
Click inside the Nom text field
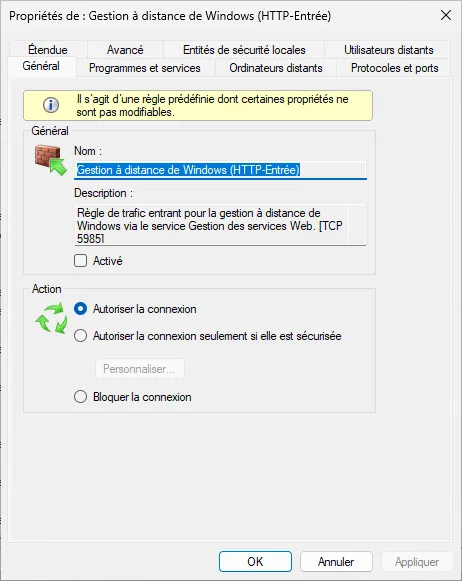point(220,170)
